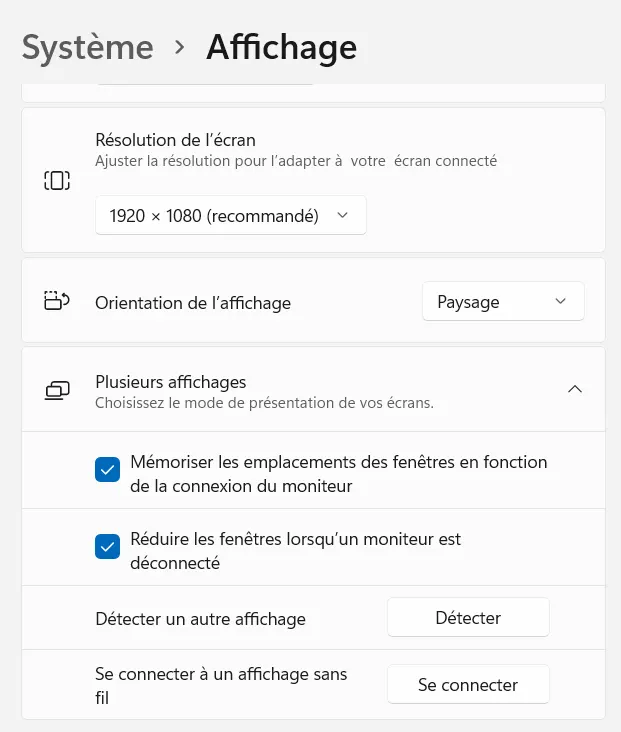The width and height of the screenshot is (621, 732).
Task: Uncheck Réduire les fenêtres checkbox
Action: coord(108,547)
